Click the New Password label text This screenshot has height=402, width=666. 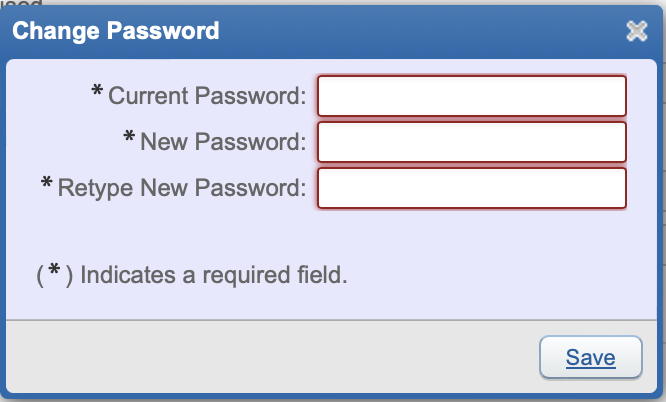223,142
